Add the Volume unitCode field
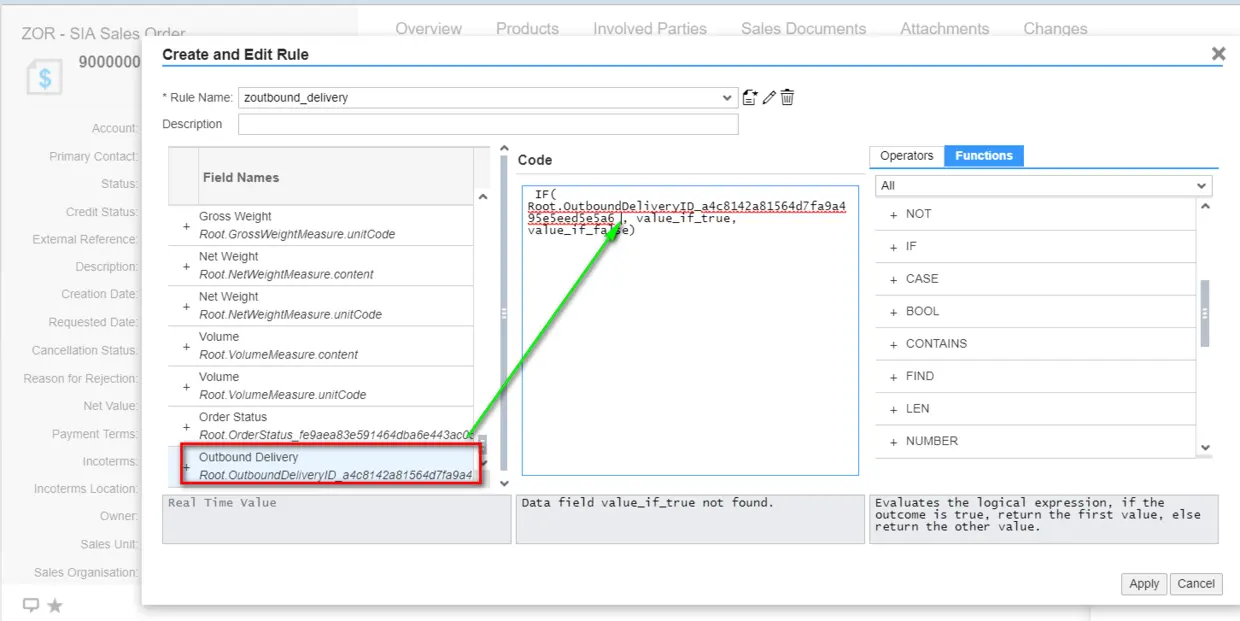 (186, 386)
